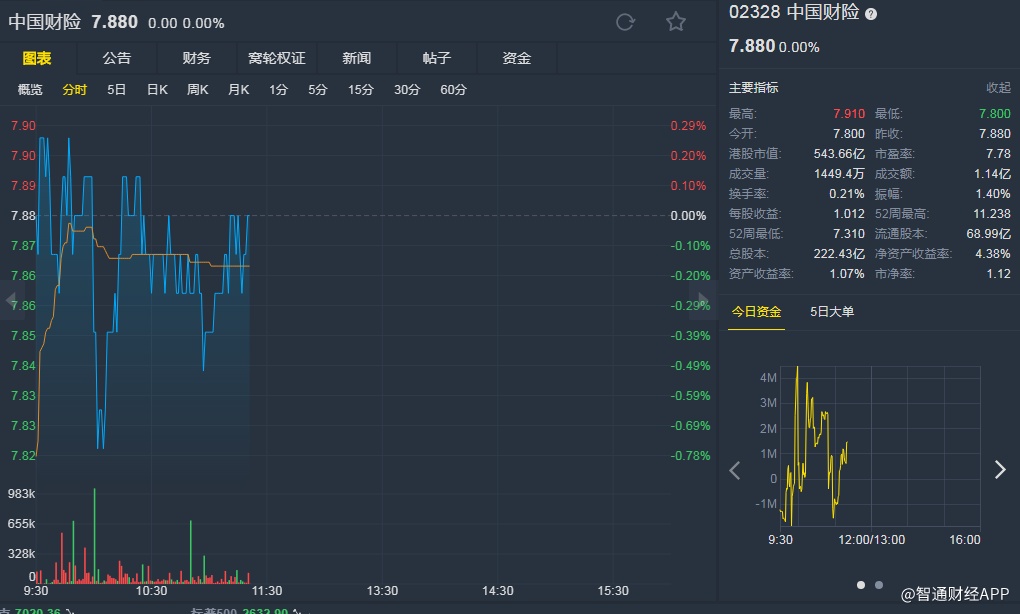Open the 今日资金 panel

[756, 312]
